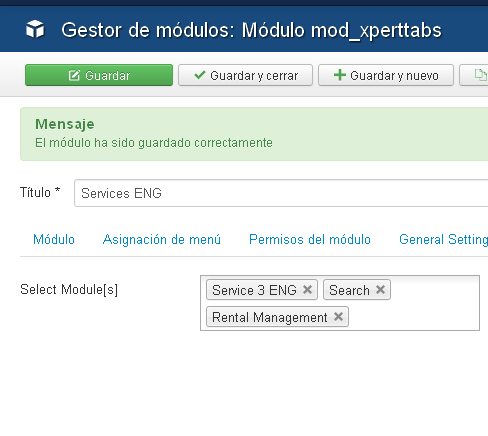The width and height of the screenshot is (488, 436).
Task: Click the Joomla module cube icon
Action: pos(35,29)
